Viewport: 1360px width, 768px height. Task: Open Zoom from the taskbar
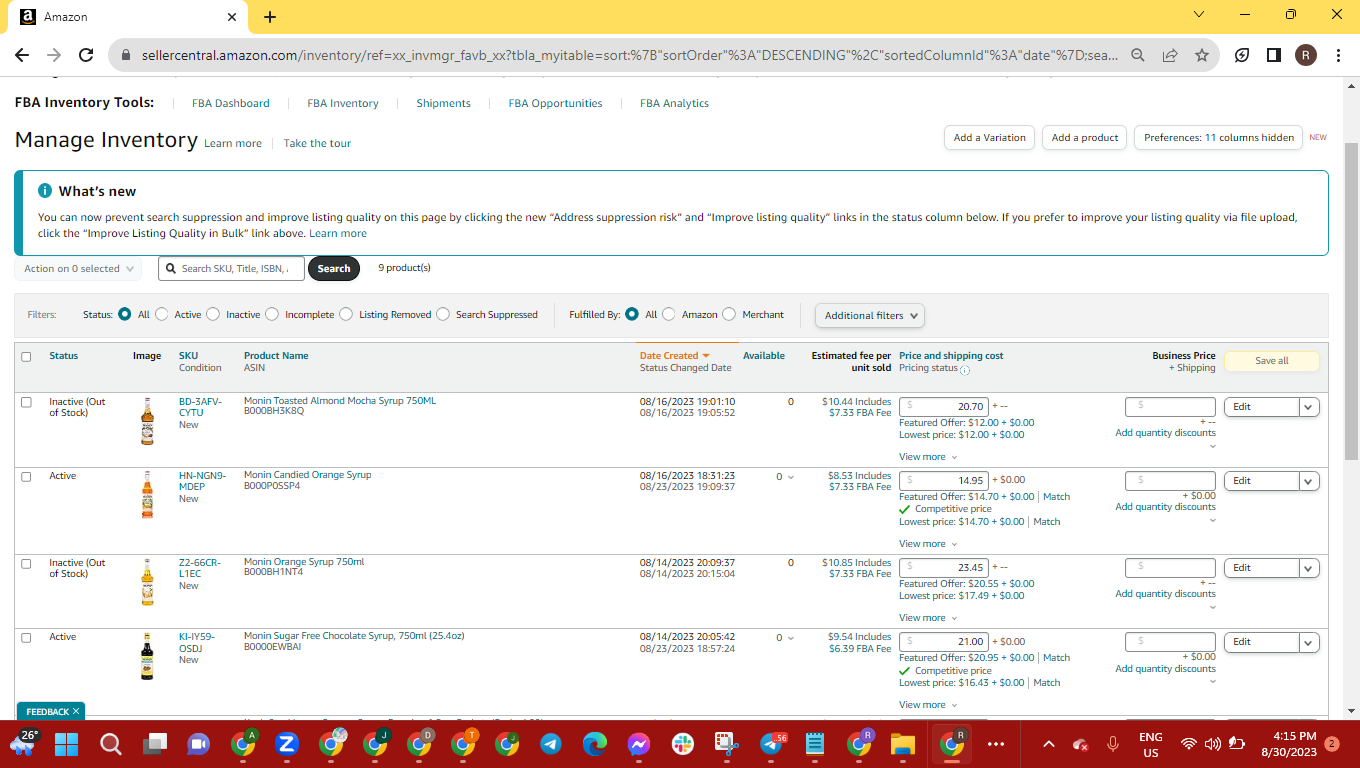287,744
